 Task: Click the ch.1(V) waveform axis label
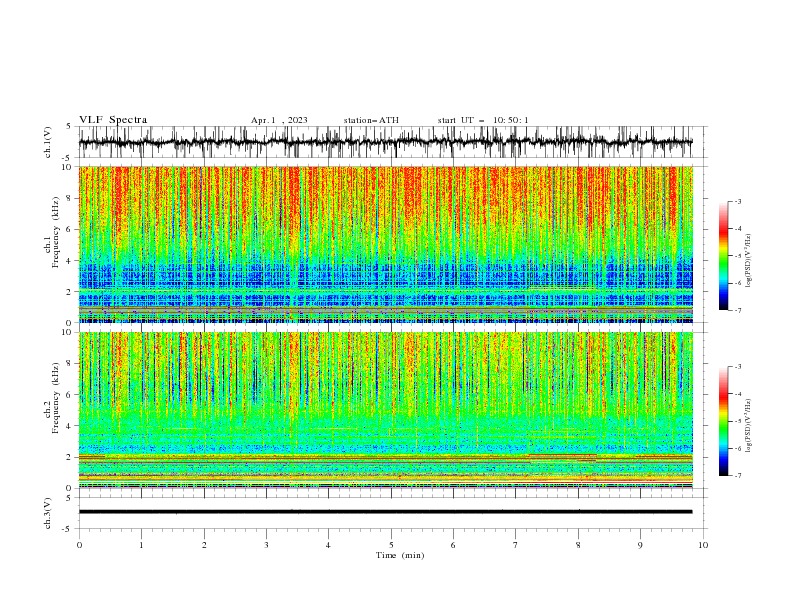[x=48, y=142]
